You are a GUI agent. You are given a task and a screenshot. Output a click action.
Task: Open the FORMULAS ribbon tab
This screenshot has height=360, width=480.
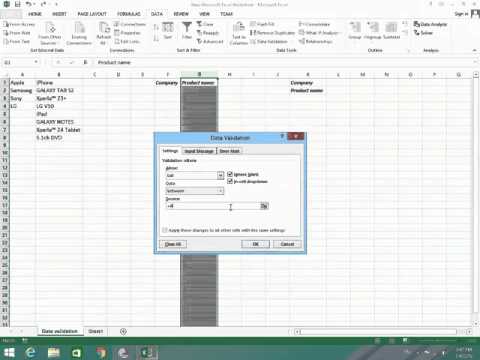(129, 14)
